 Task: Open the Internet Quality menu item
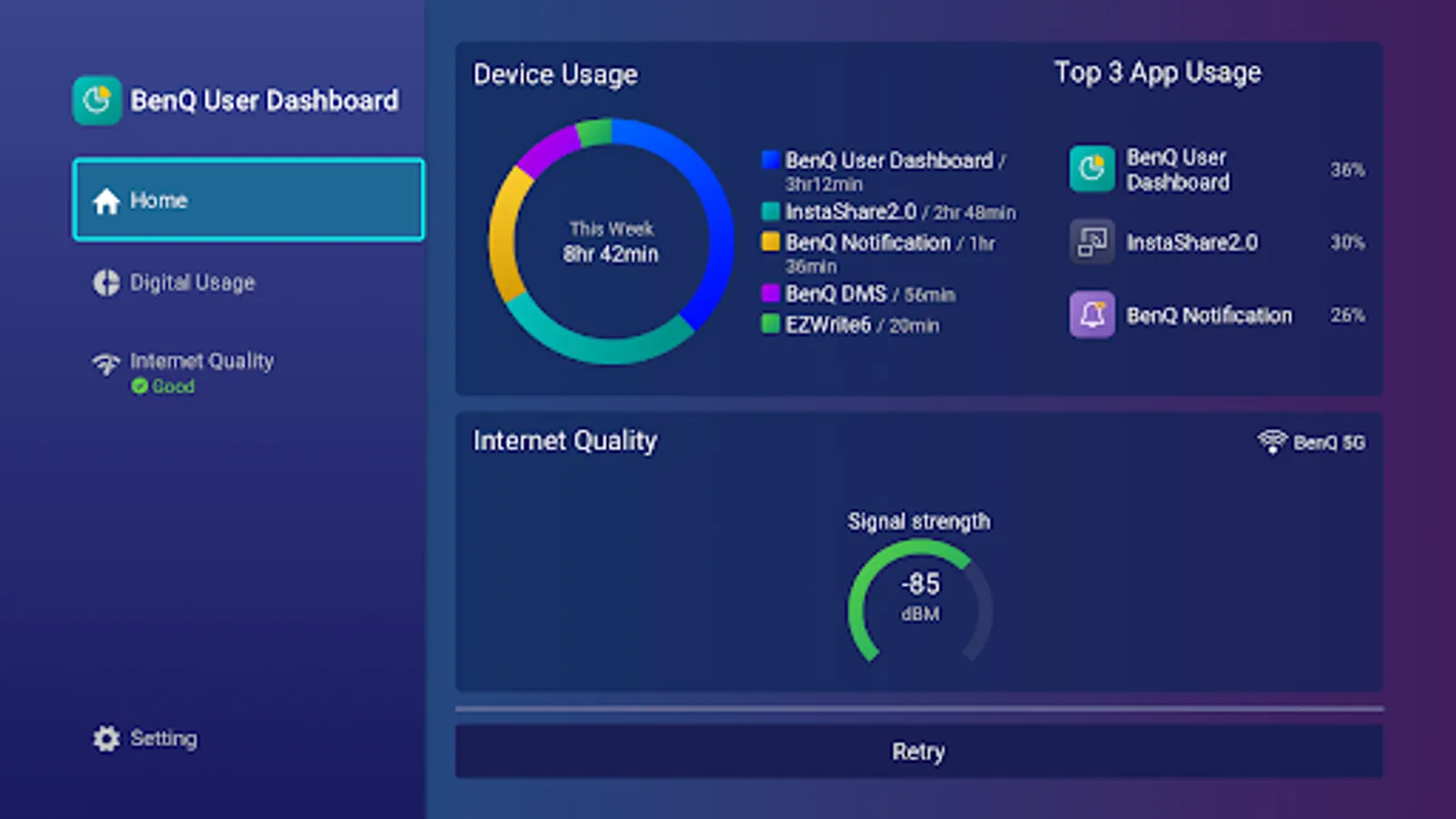pyautogui.click(x=248, y=372)
